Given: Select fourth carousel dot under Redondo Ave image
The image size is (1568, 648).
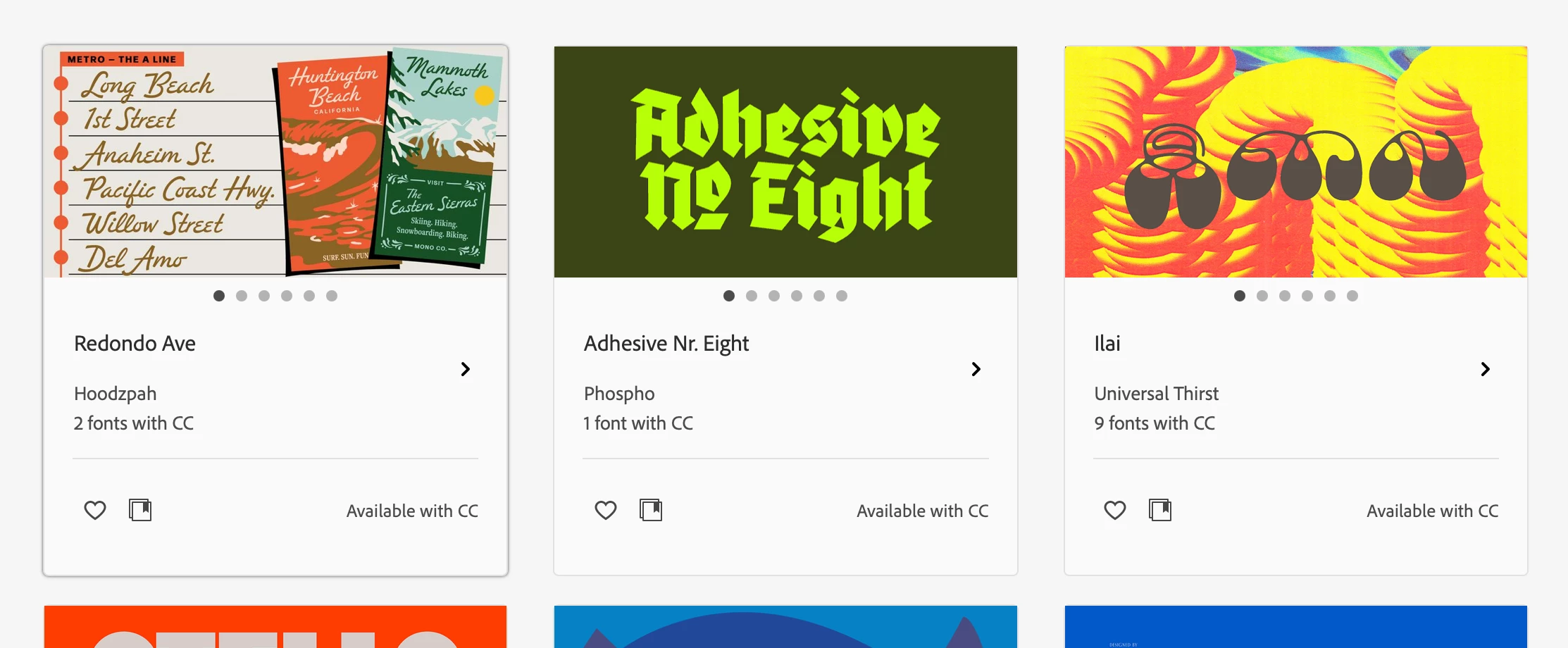Looking at the screenshot, I should pos(287,296).
